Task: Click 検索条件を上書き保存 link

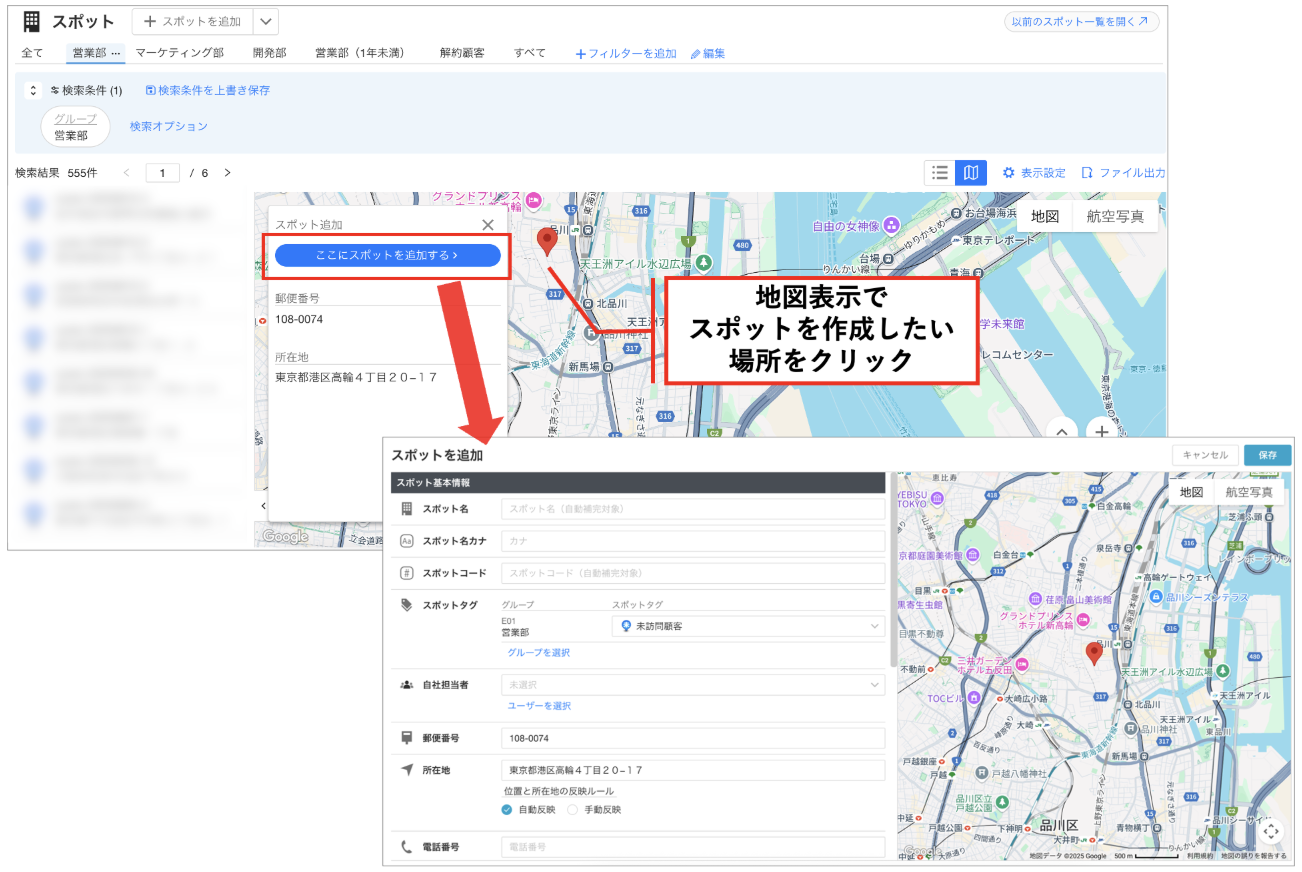Action: pyautogui.click(x=208, y=90)
